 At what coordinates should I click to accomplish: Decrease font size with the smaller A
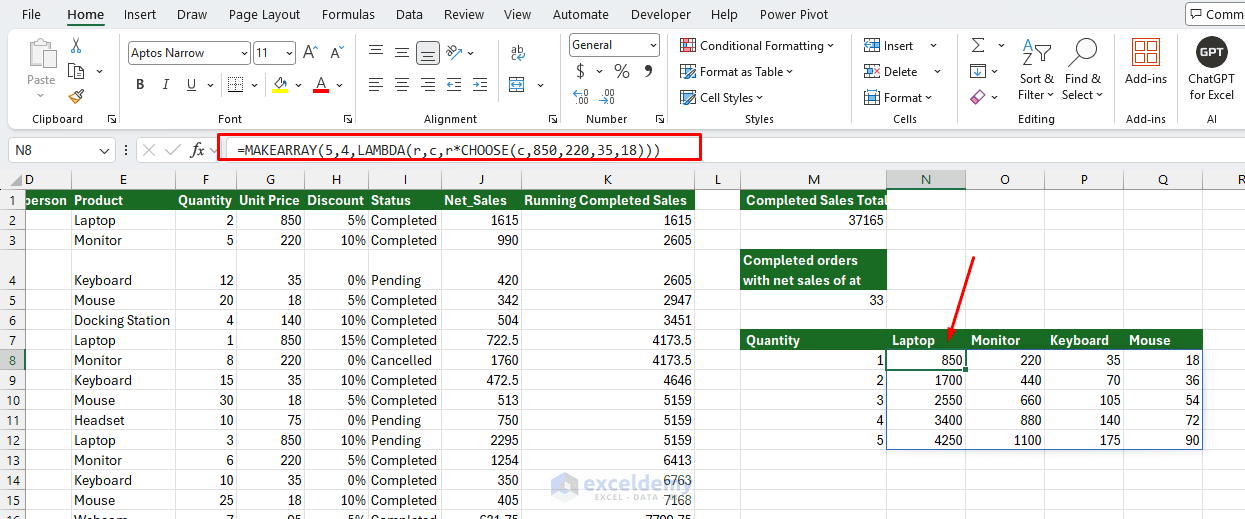click(335, 53)
